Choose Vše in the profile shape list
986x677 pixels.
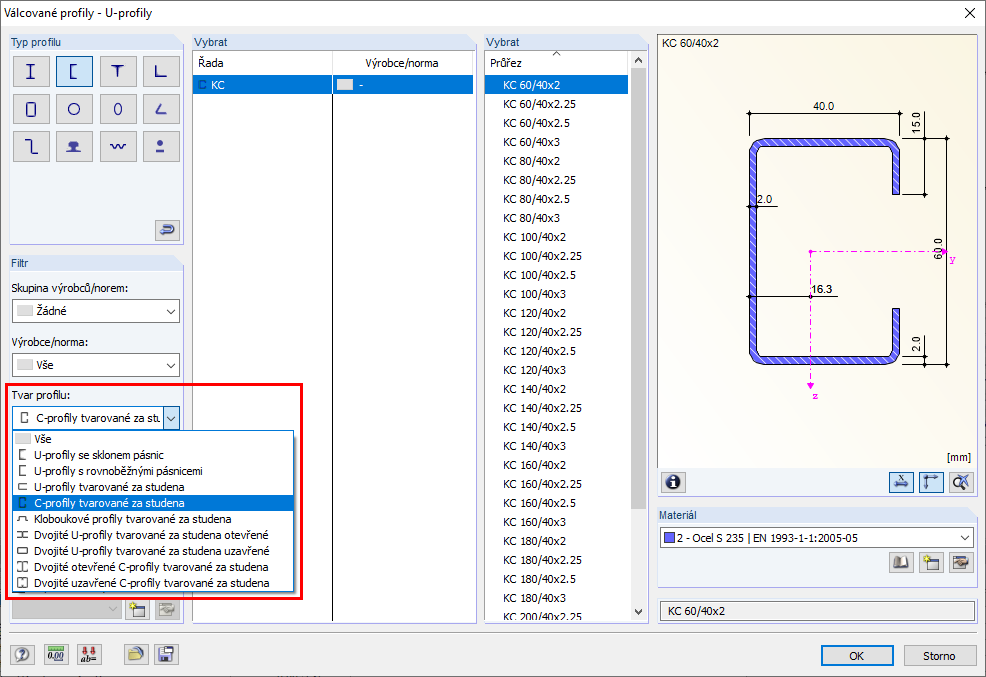click(x=153, y=439)
